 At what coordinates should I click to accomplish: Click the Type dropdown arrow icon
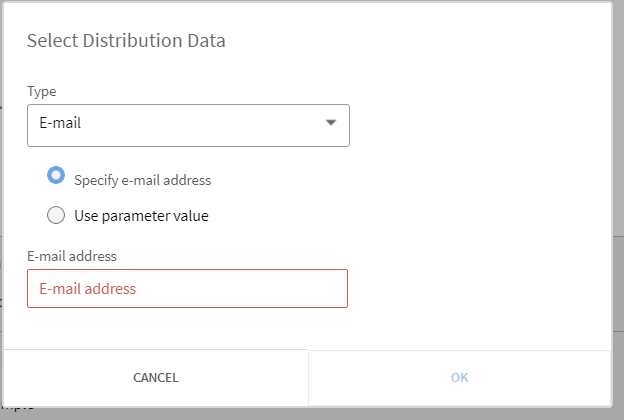(331, 123)
